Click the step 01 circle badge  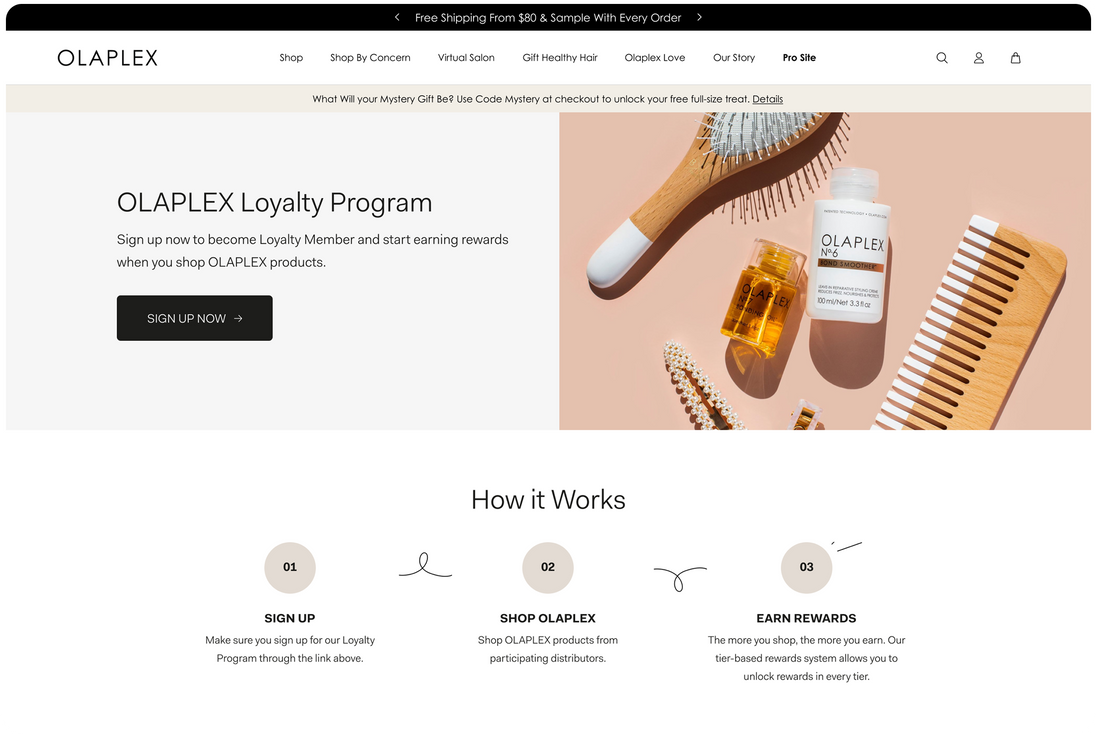290,567
